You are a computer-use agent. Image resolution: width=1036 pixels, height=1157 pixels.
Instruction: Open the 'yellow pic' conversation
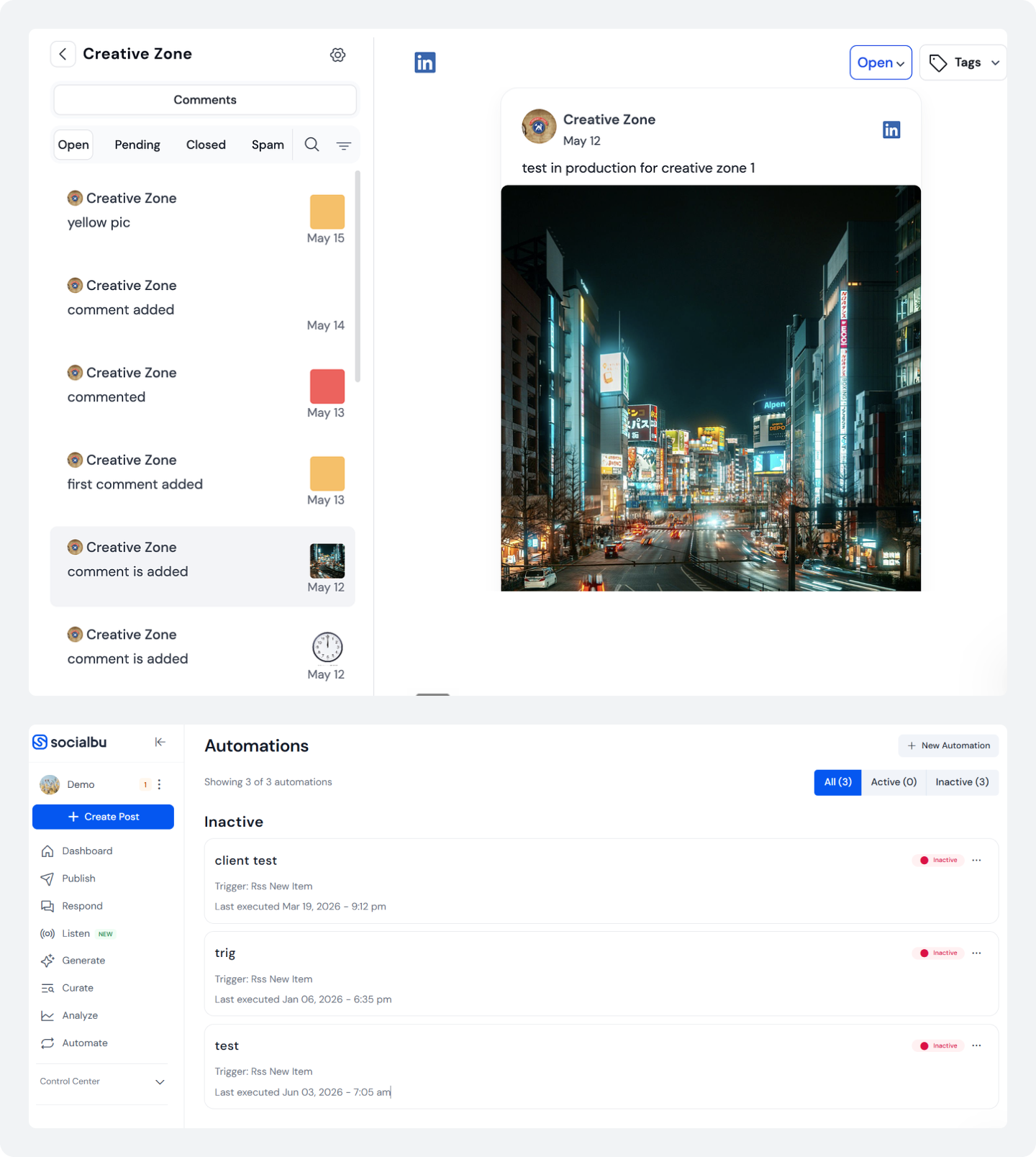(x=203, y=217)
